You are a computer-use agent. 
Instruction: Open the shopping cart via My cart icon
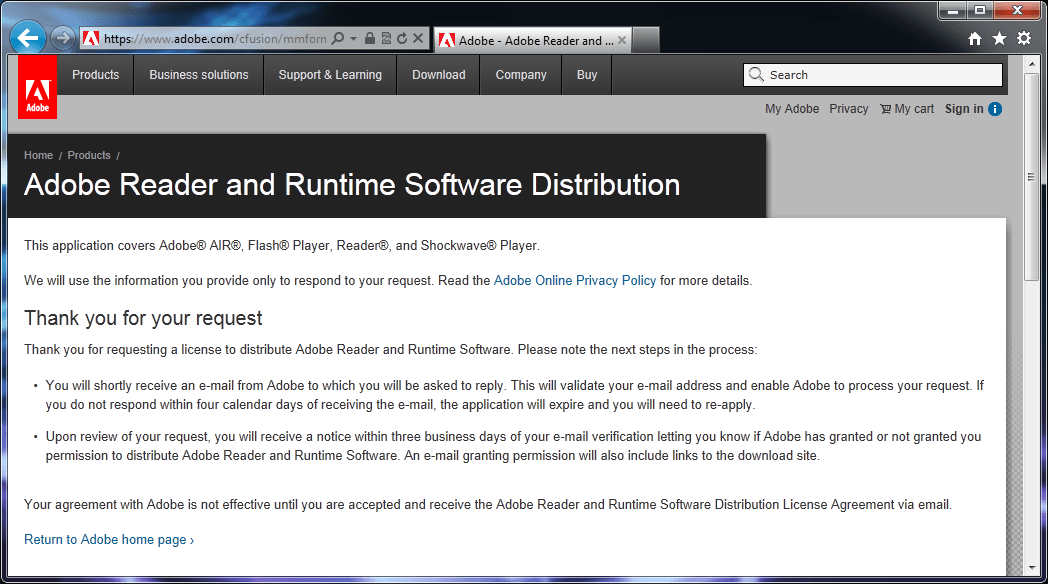pos(906,108)
